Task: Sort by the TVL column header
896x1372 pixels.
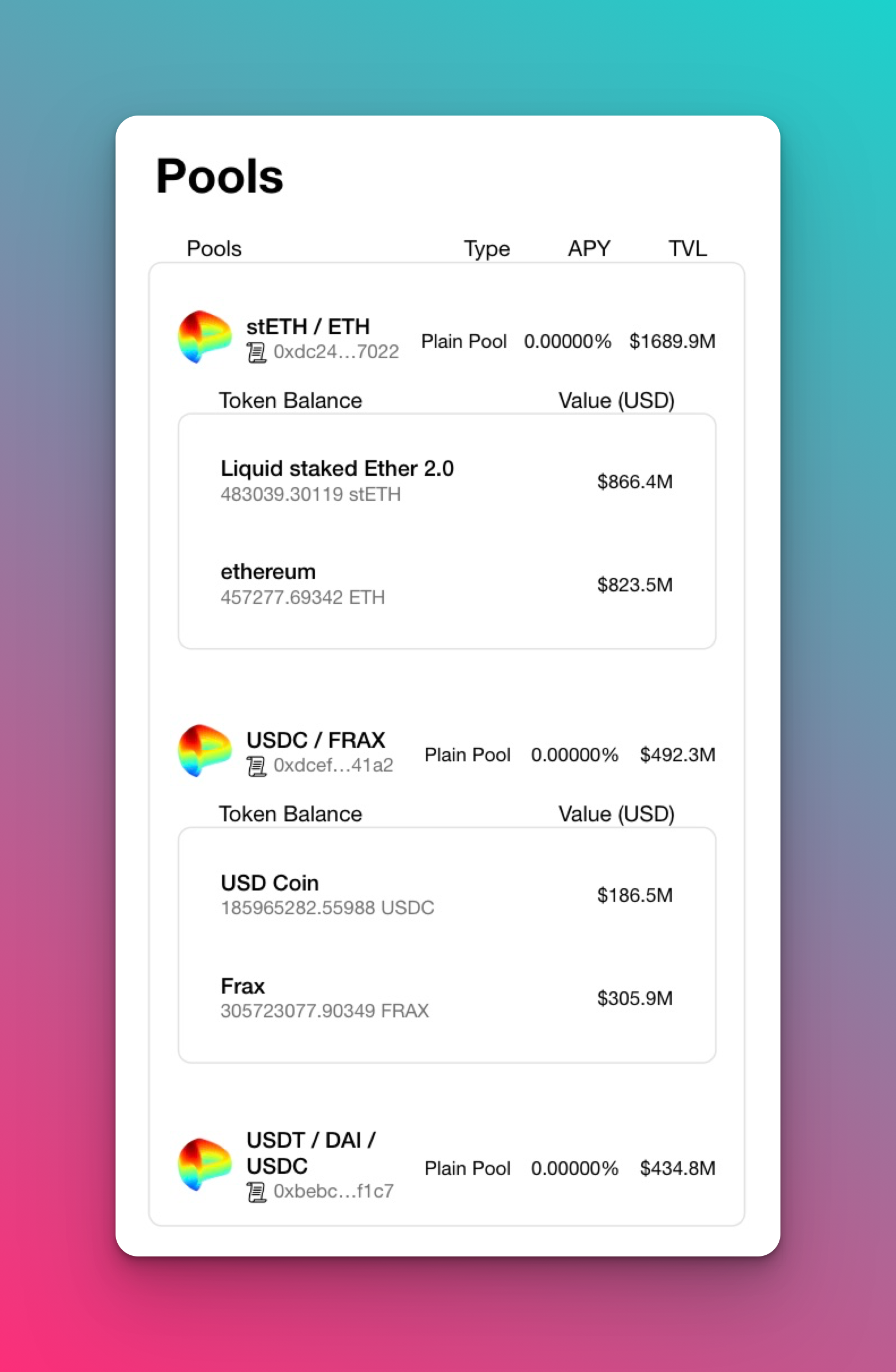Action: pyautogui.click(x=688, y=249)
